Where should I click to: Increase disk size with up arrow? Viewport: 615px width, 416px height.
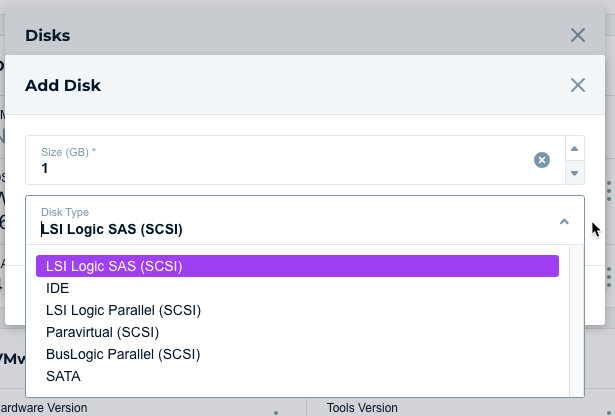(x=575, y=149)
